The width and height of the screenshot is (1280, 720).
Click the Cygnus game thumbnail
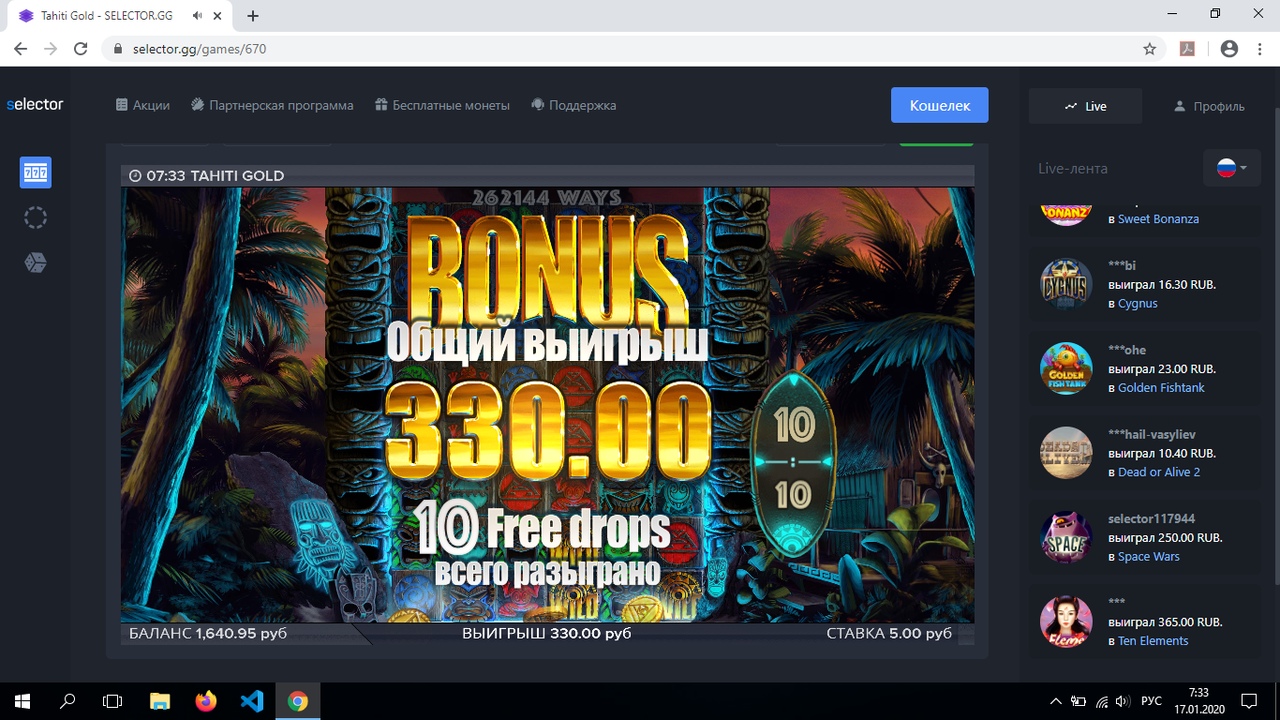click(1065, 284)
